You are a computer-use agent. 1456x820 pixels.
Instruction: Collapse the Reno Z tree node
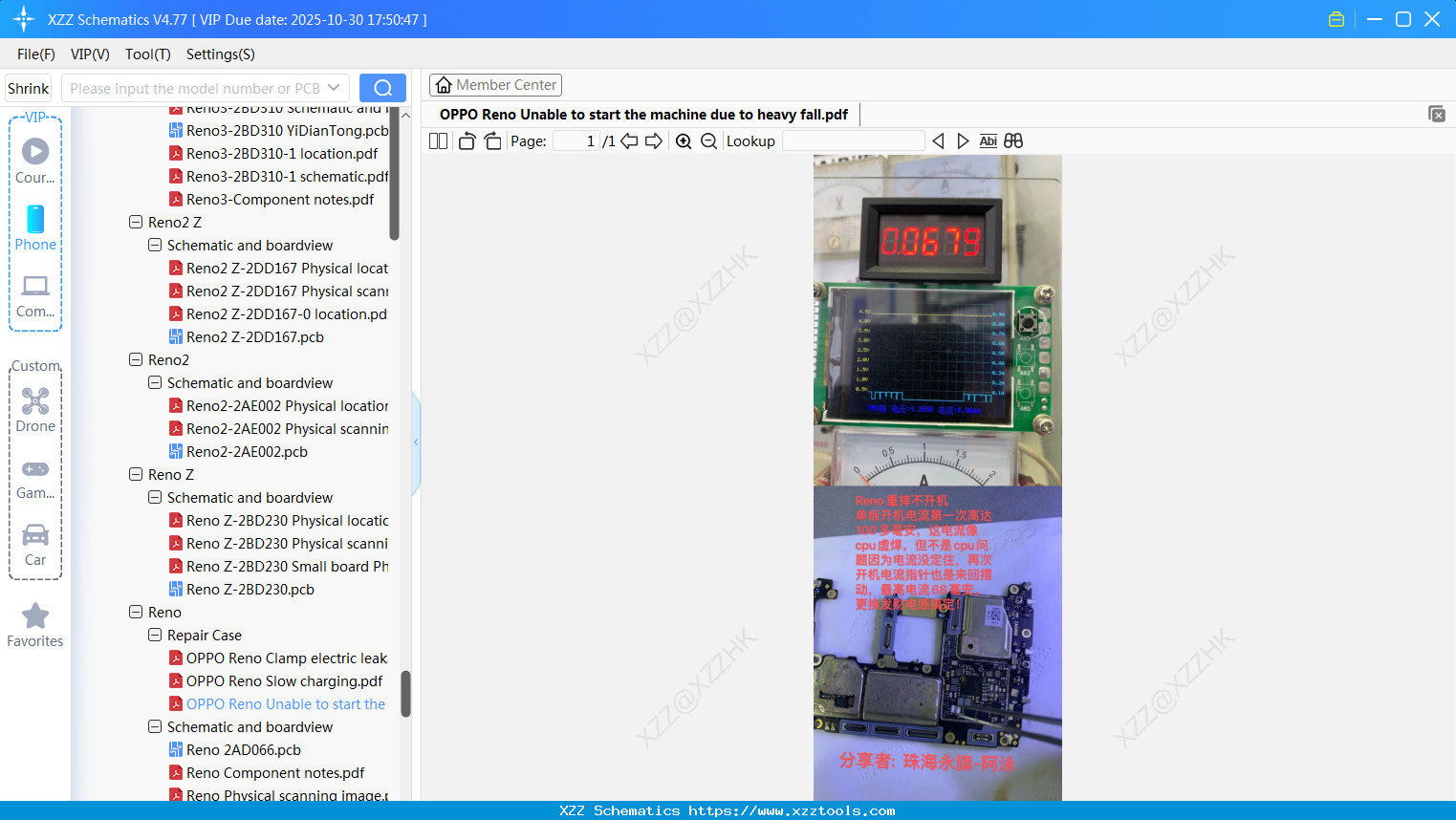pyautogui.click(x=136, y=474)
